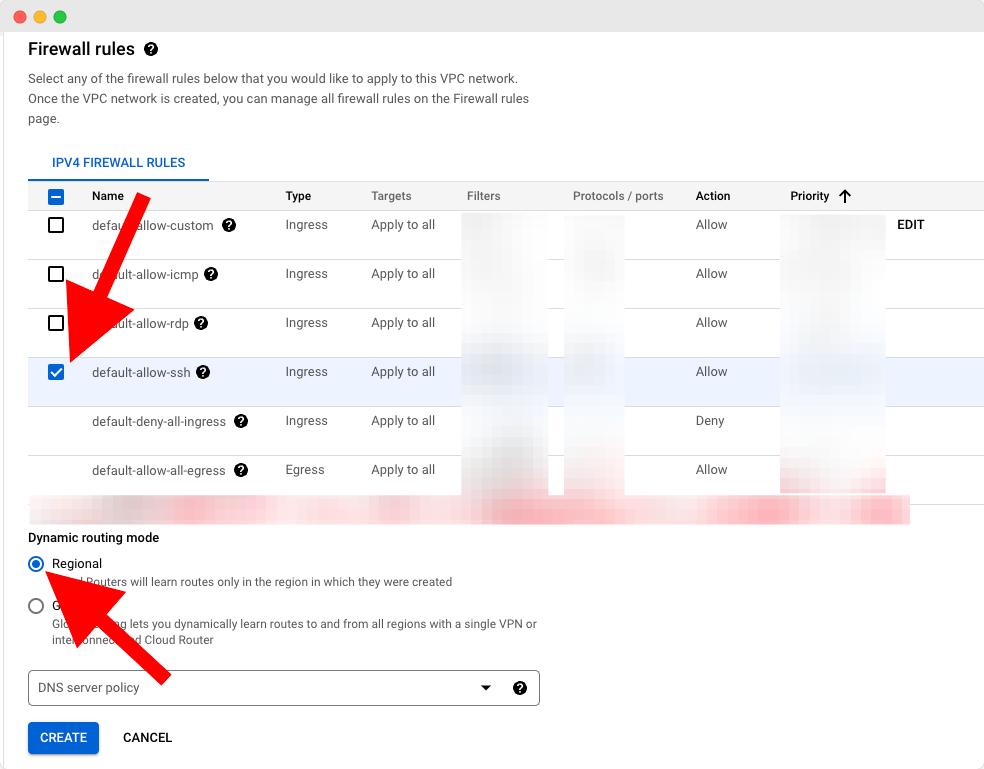This screenshot has width=984, height=769.
Task: Click help icon beside default-deny-all-ingress
Action: [241, 421]
